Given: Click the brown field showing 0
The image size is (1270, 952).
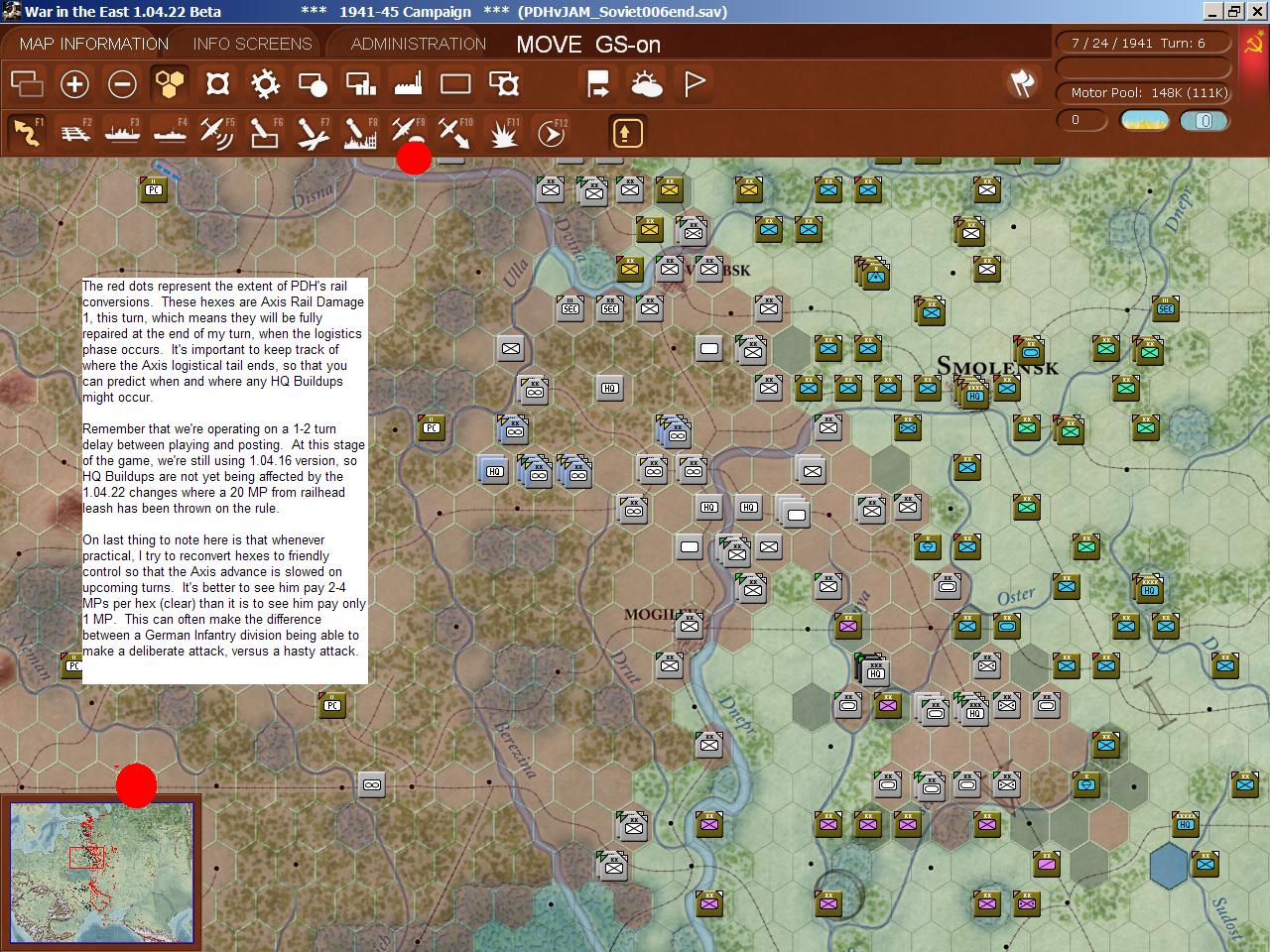Looking at the screenshot, I should 1081,120.
